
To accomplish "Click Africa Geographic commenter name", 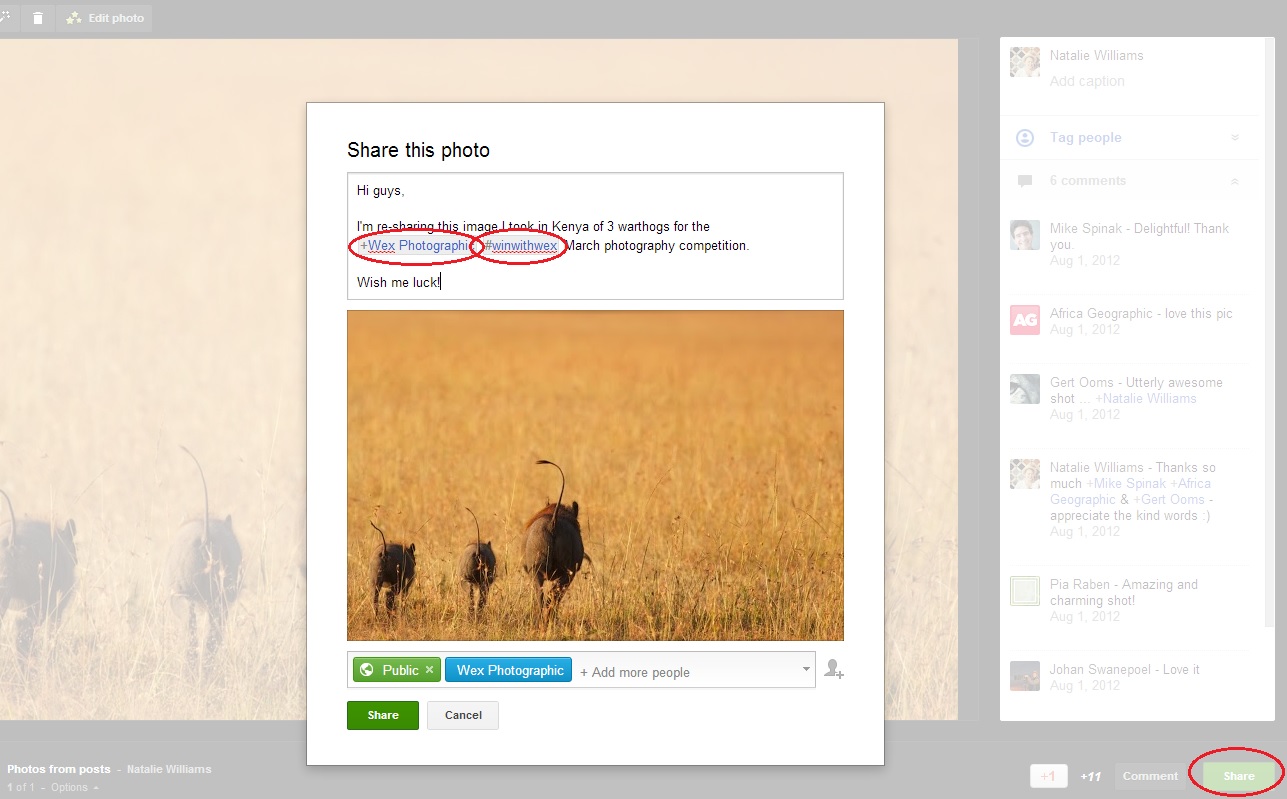I will point(1101,313).
